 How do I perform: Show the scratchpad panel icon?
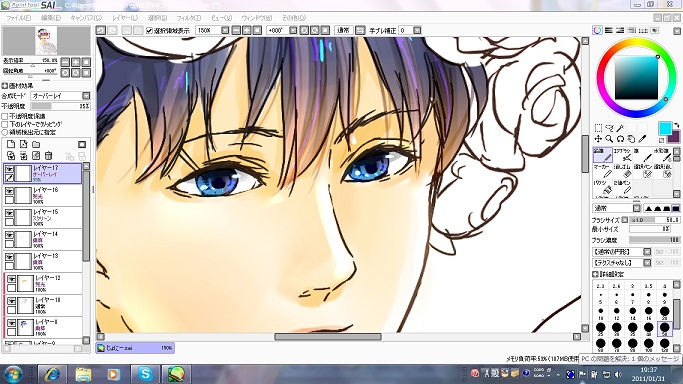point(654,30)
